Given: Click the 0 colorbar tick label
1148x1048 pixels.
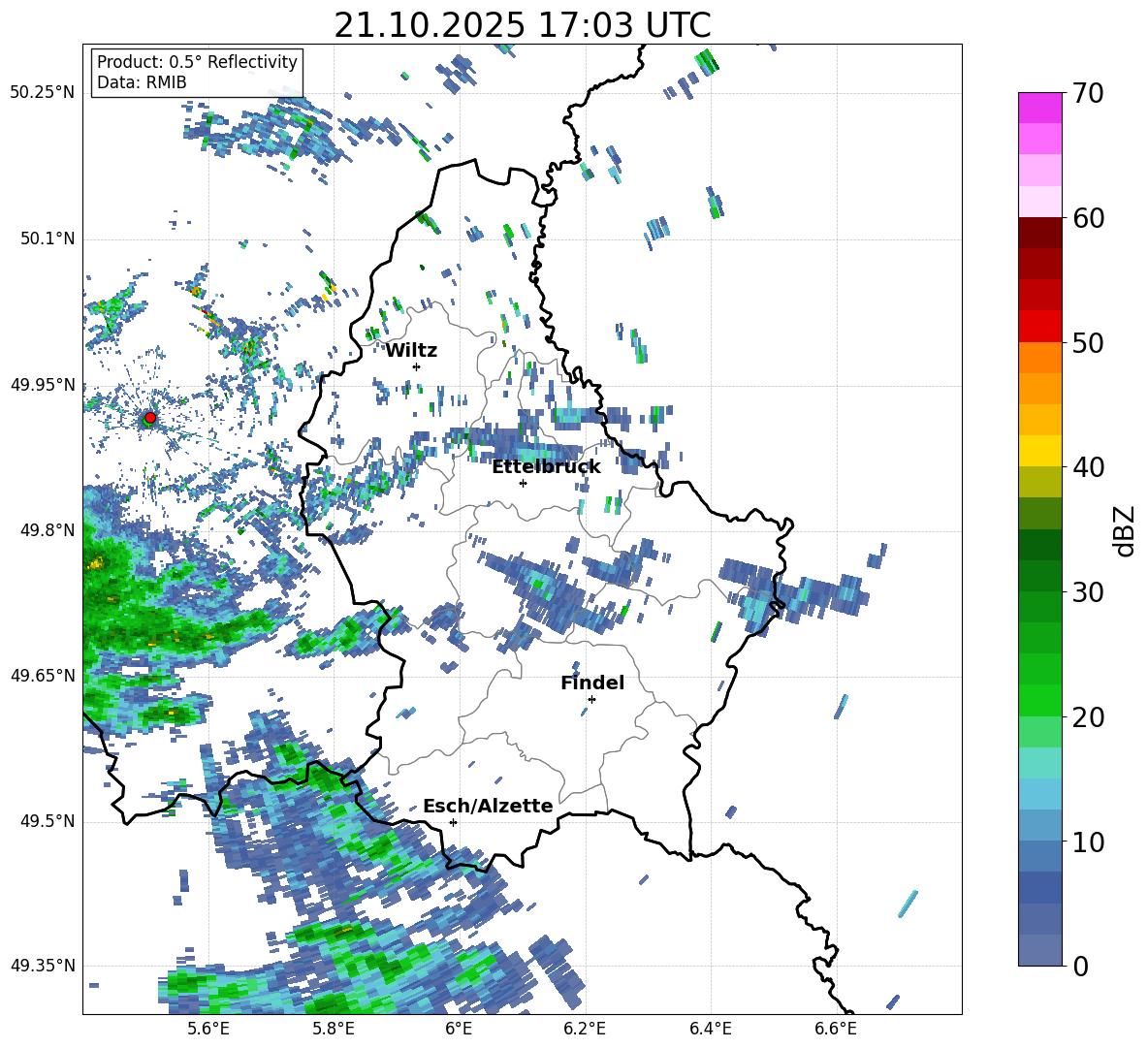Looking at the screenshot, I should (x=1080, y=966).
